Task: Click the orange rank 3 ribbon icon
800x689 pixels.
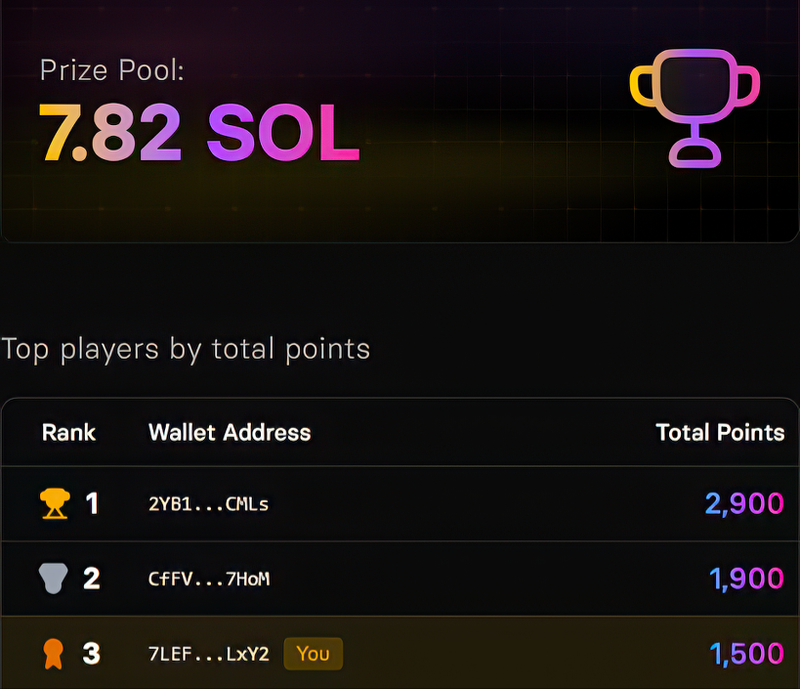Action: point(53,654)
